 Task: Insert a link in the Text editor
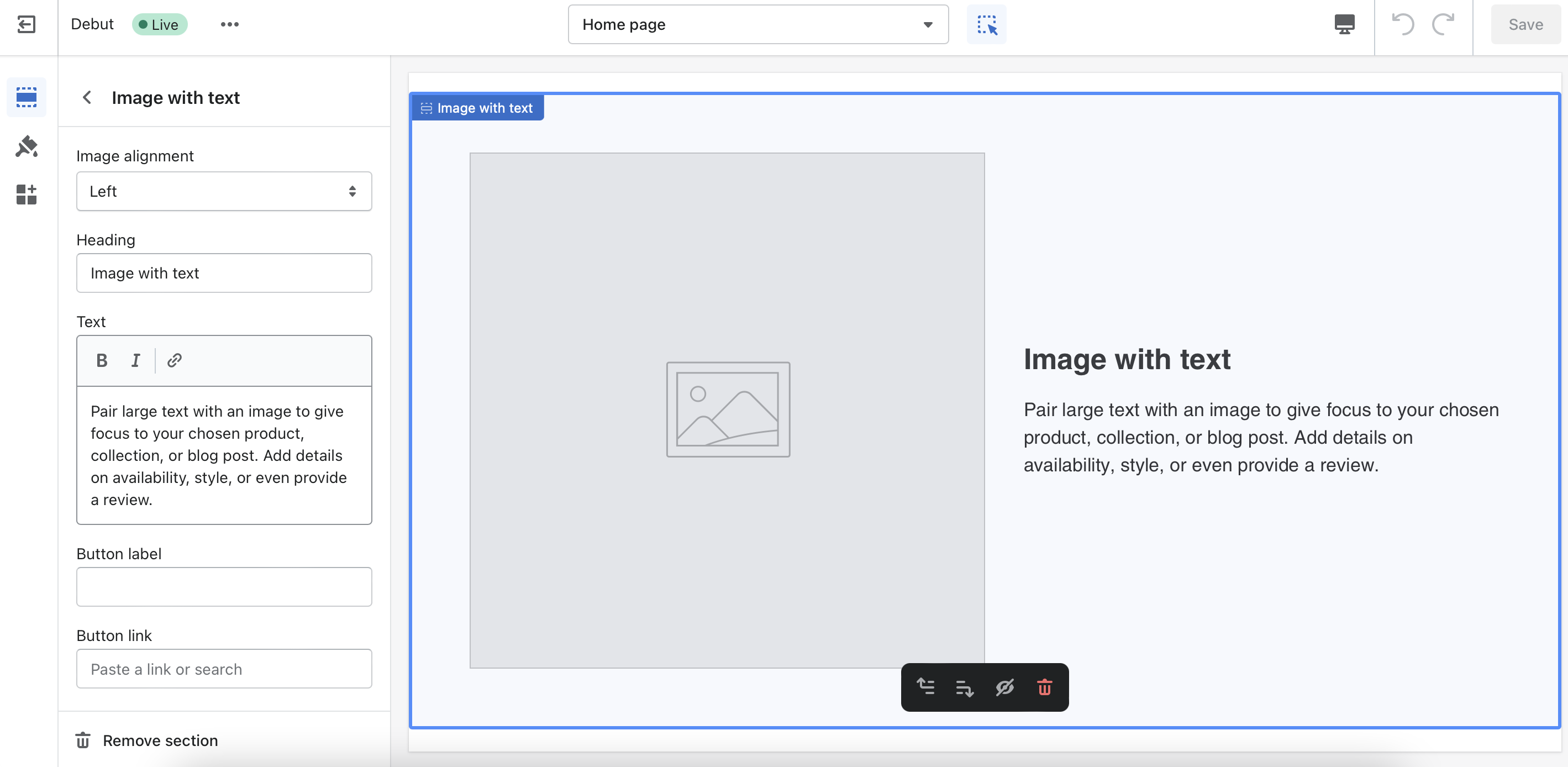point(174,360)
